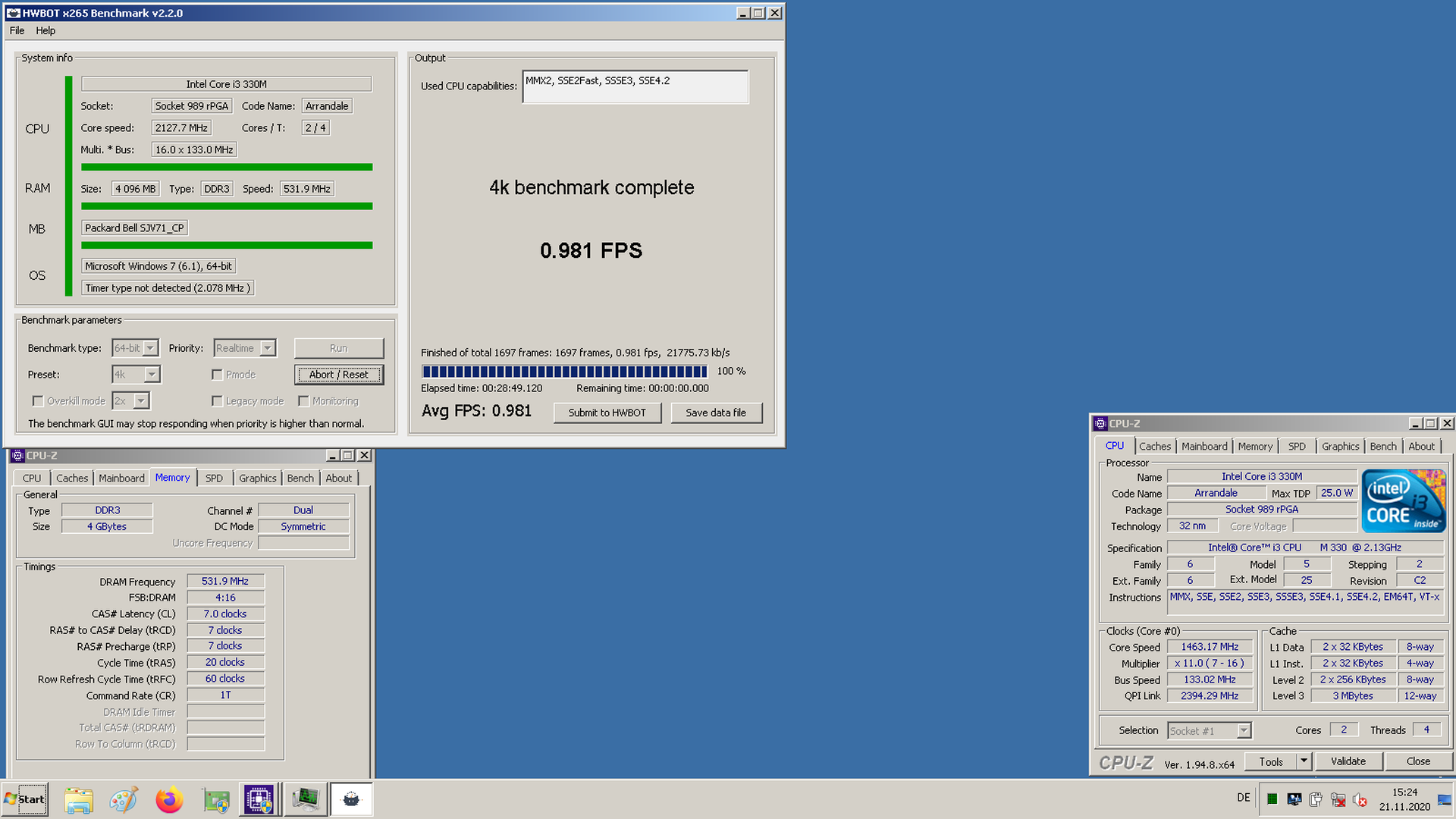The height and width of the screenshot is (819, 1456).
Task: Click the muted speaker tray icon
Action: point(1360,799)
